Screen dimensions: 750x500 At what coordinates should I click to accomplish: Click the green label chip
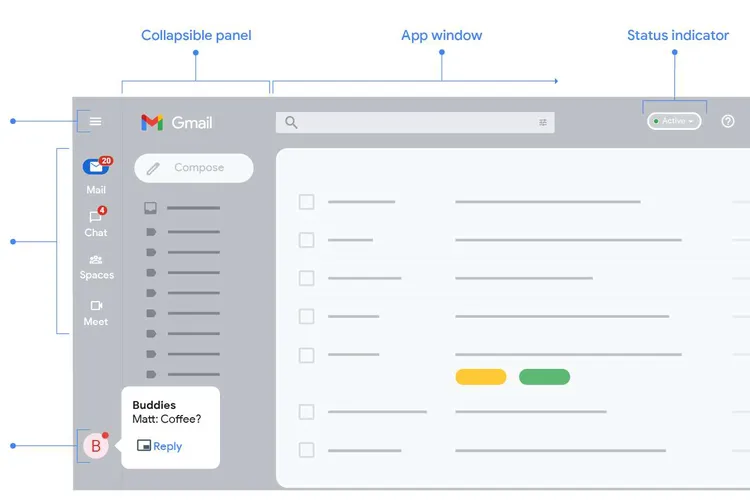pyautogui.click(x=544, y=377)
